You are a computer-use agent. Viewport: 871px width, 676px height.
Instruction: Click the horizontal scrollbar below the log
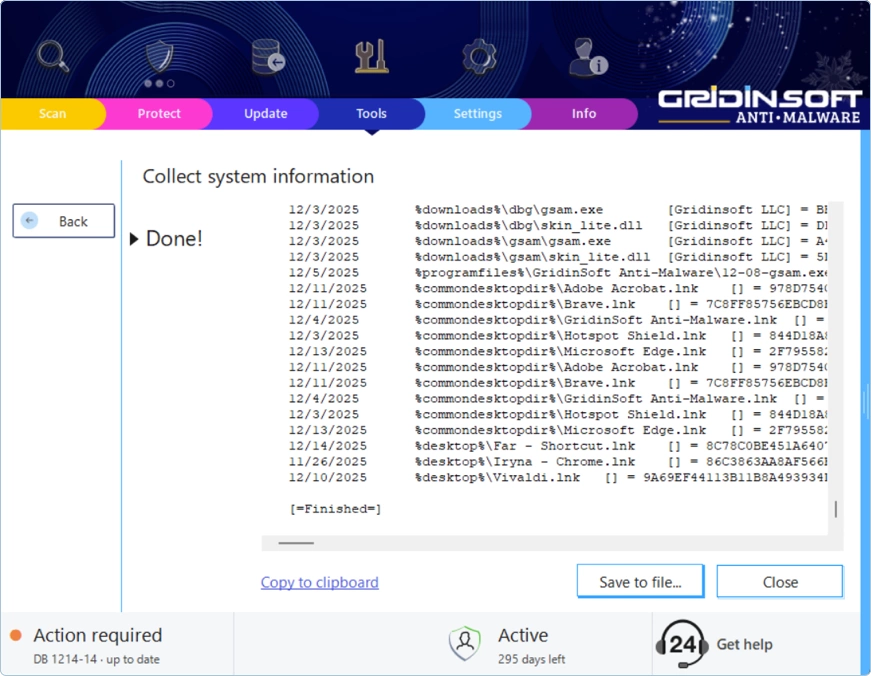click(296, 543)
